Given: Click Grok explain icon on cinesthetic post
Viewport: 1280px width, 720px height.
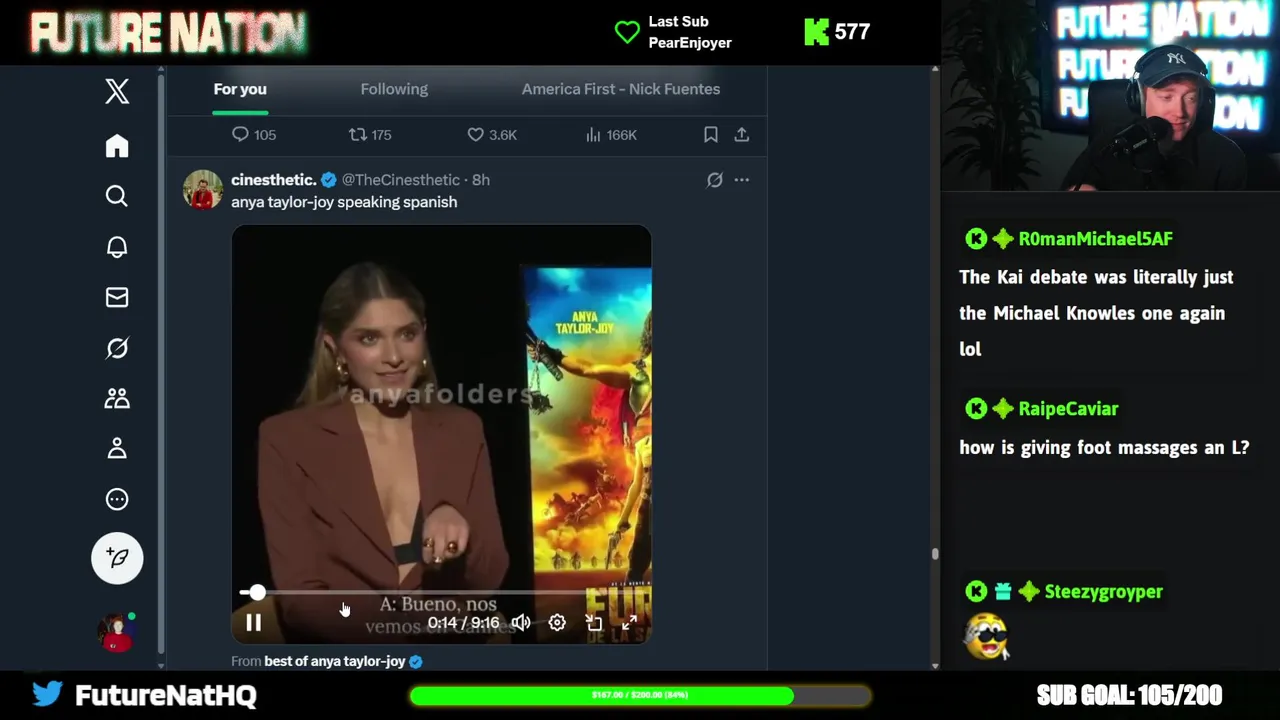Looking at the screenshot, I should point(714,180).
